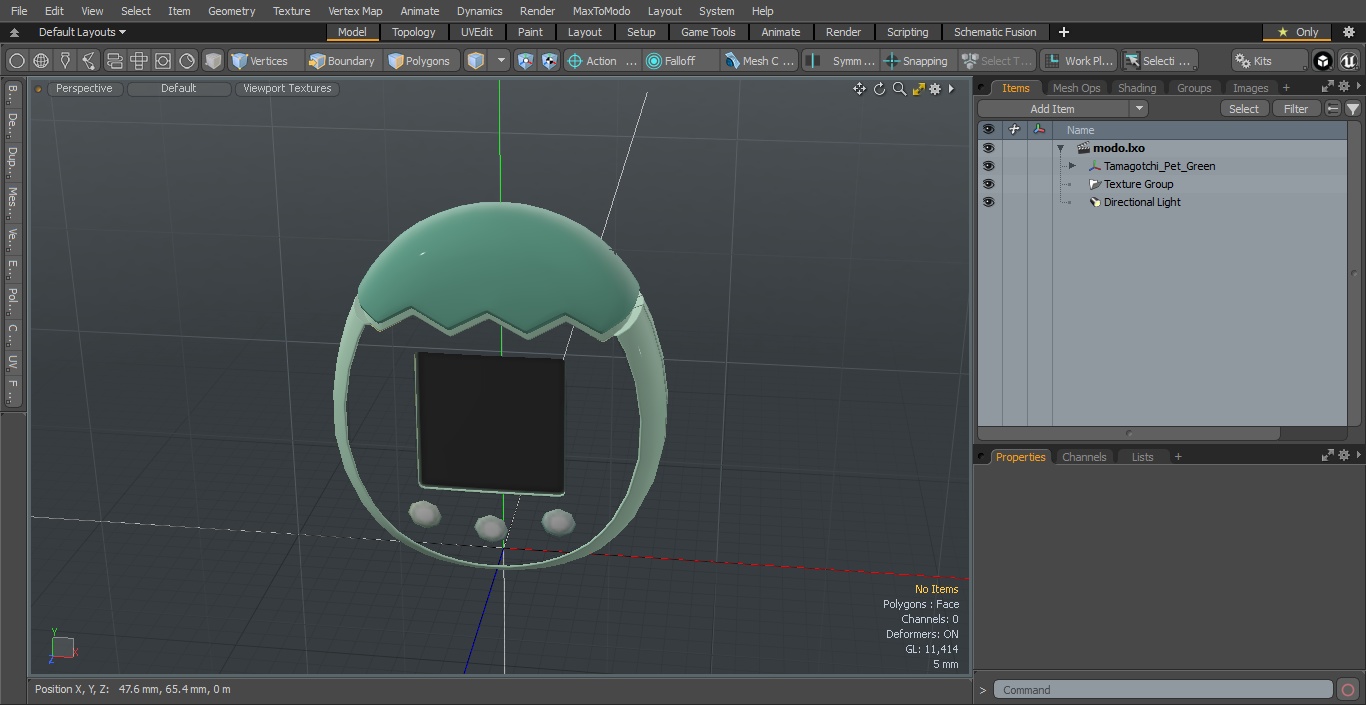Click the wireframe globe tool icon

point(41,61)
